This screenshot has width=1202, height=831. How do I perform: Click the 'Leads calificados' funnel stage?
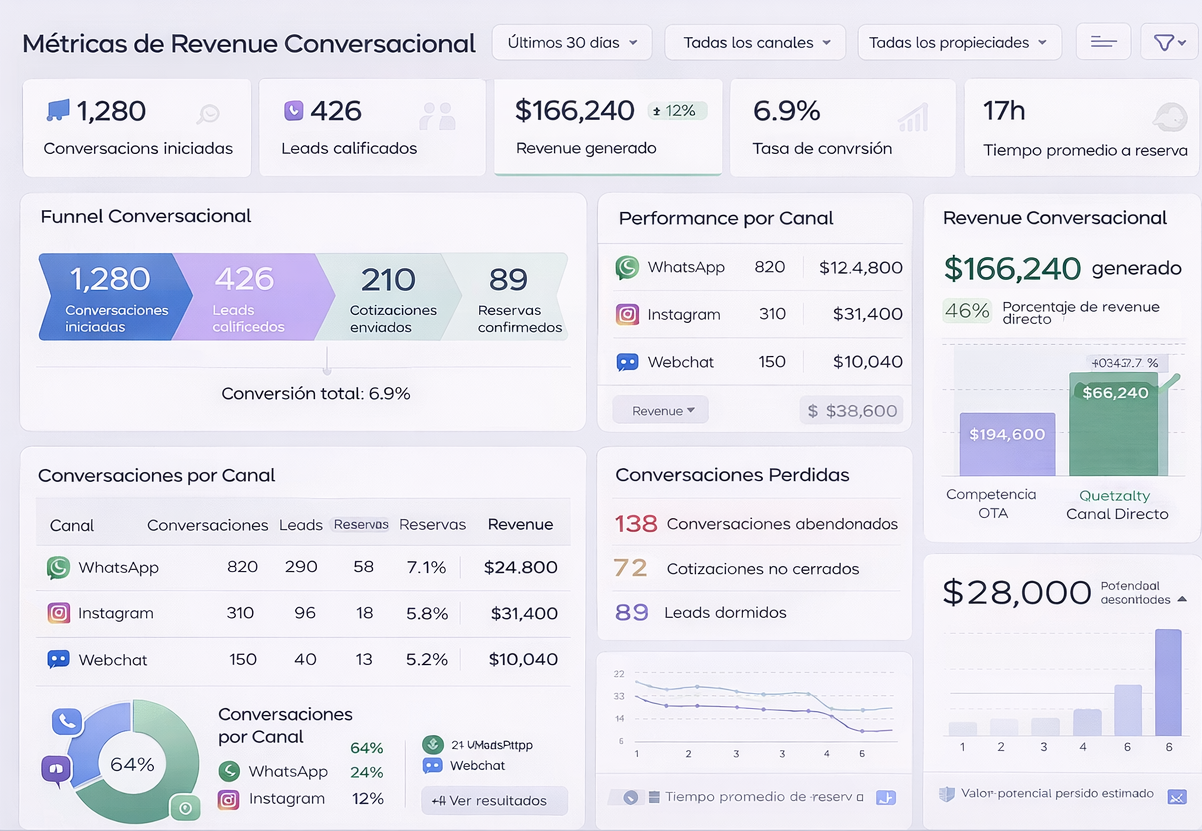[247, 297]
